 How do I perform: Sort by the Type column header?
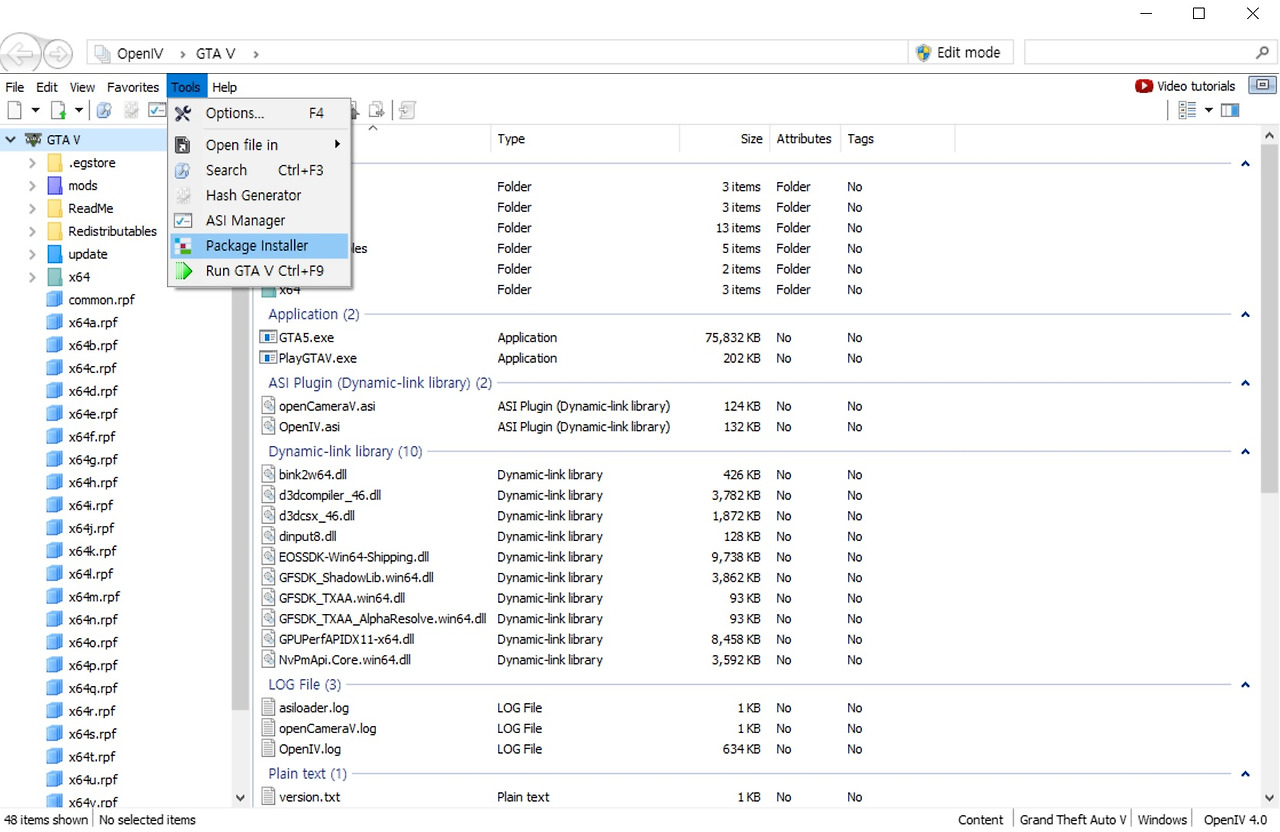[x=585, y=139]
